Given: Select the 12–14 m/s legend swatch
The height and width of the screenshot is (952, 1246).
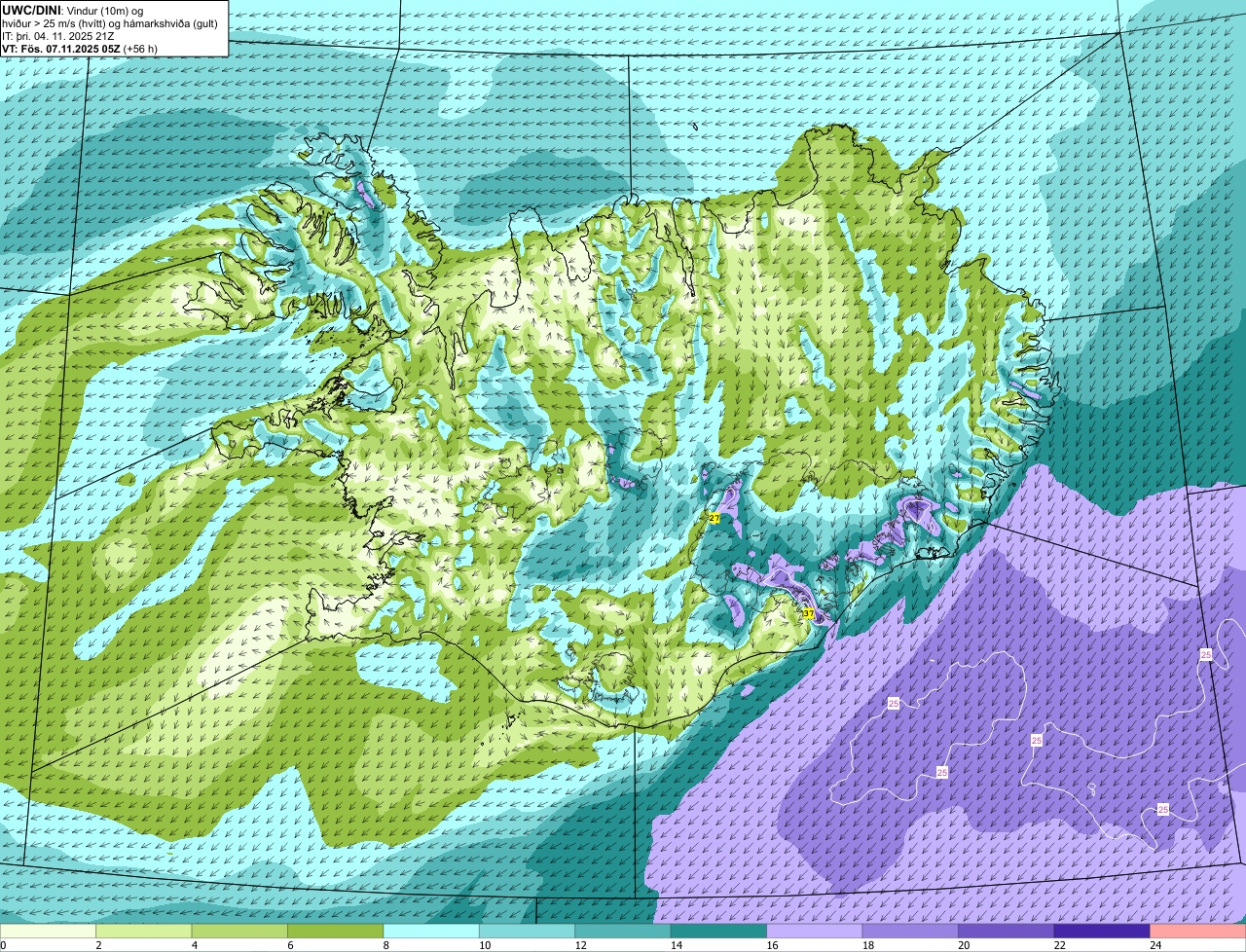Looking at the screenshot, I should click(623, 932).
